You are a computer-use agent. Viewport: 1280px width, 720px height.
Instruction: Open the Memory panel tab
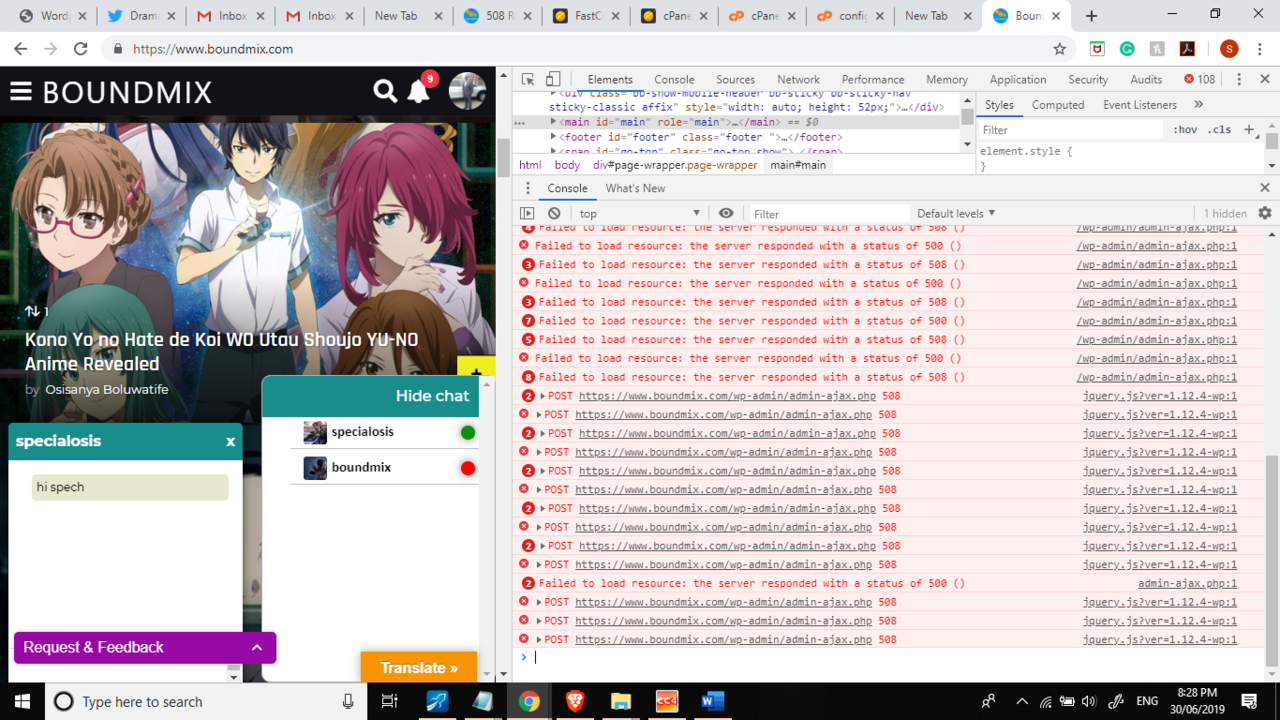946,79
